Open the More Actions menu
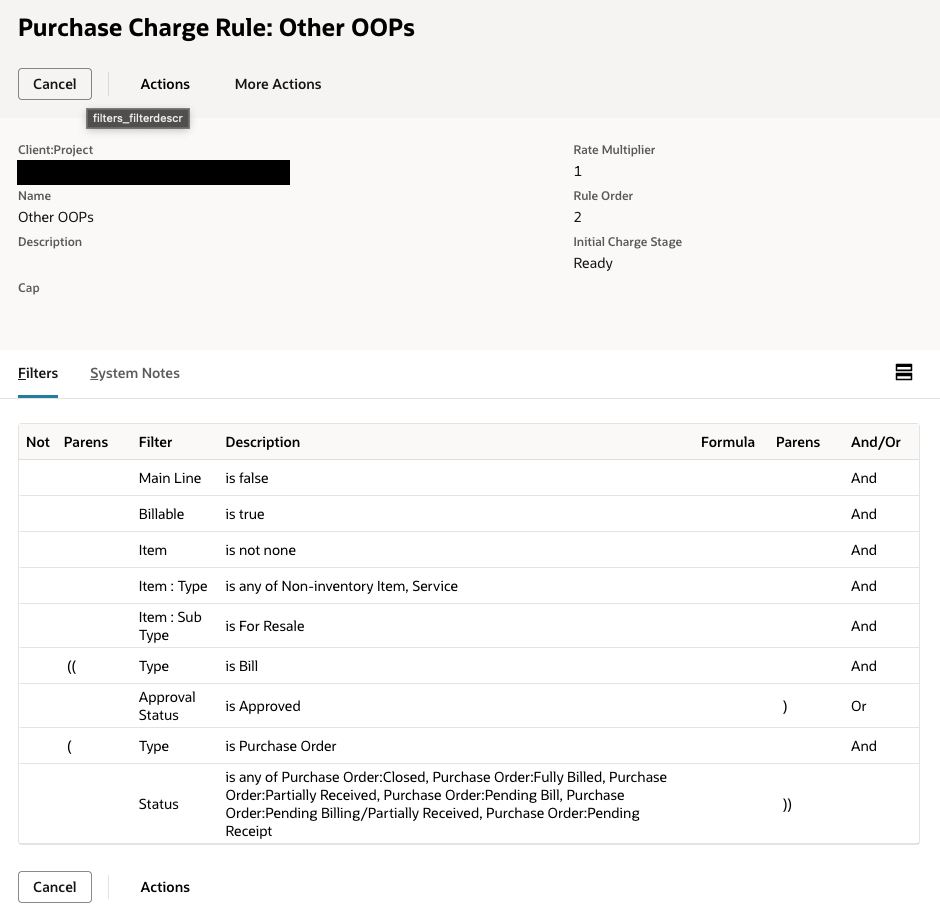940x912 pixels. [x=278, y=84]
